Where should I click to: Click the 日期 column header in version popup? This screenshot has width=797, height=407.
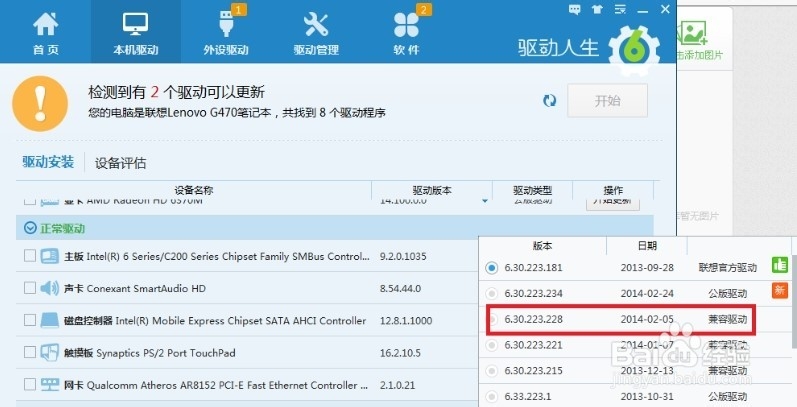click(x=647, y=246)
